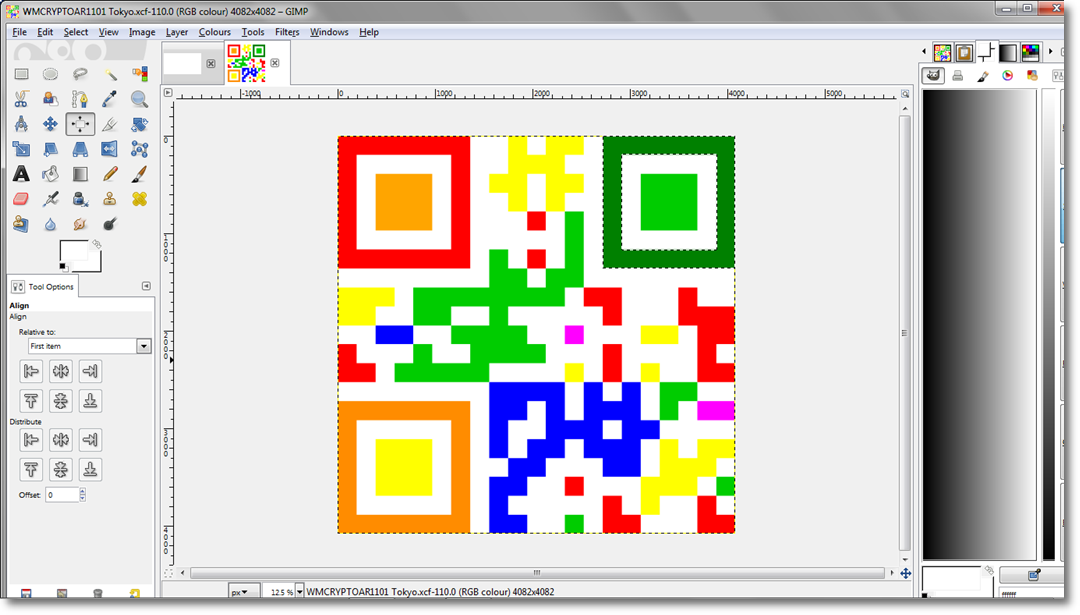Align right edge of target
Image resolution: width=1080 pixels, height=615 pixels.
(90, 371)
